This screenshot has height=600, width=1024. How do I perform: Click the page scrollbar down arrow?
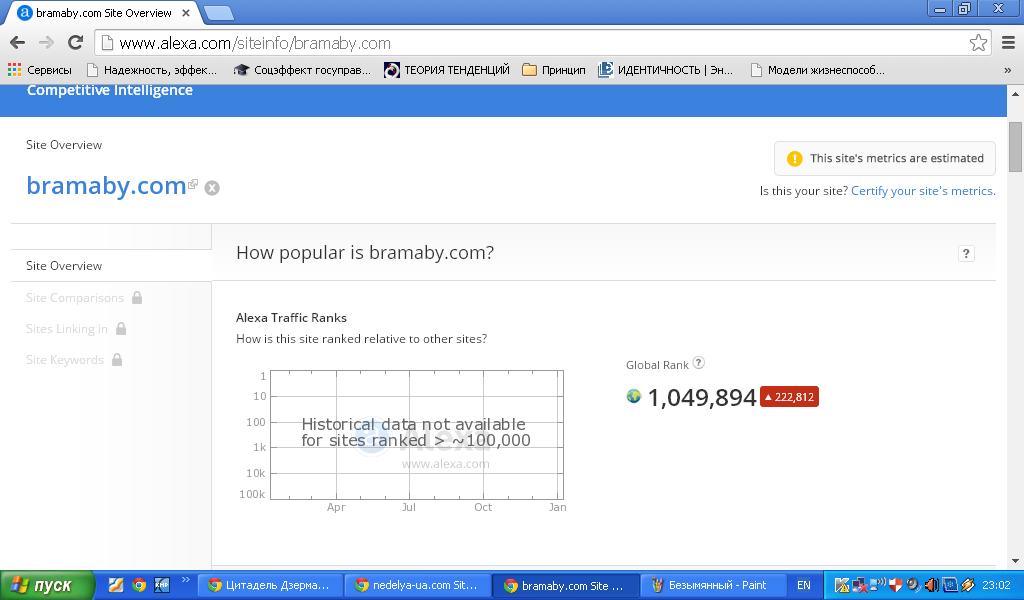1015,561
